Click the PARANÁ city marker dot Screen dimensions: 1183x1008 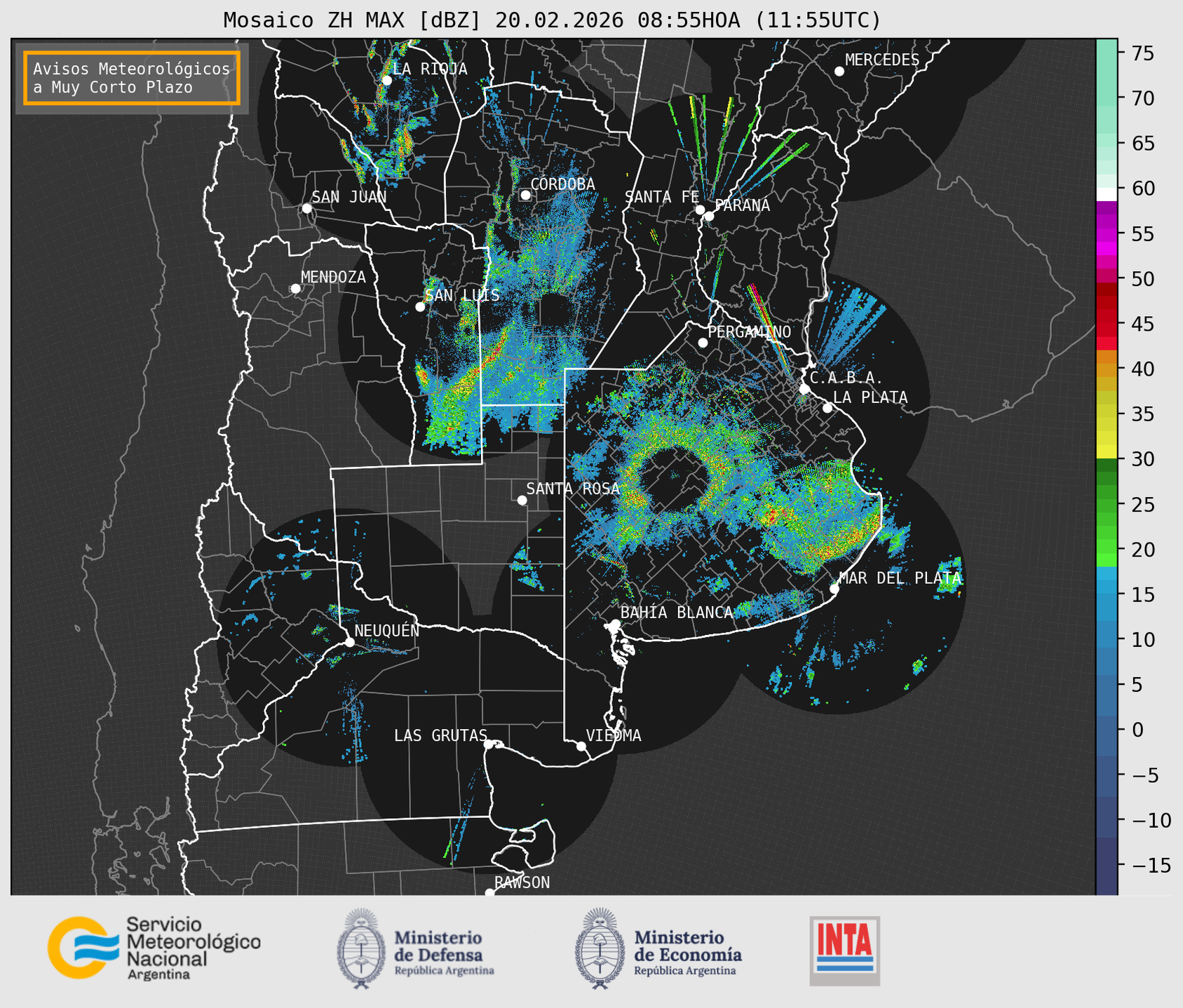(709, 216)
